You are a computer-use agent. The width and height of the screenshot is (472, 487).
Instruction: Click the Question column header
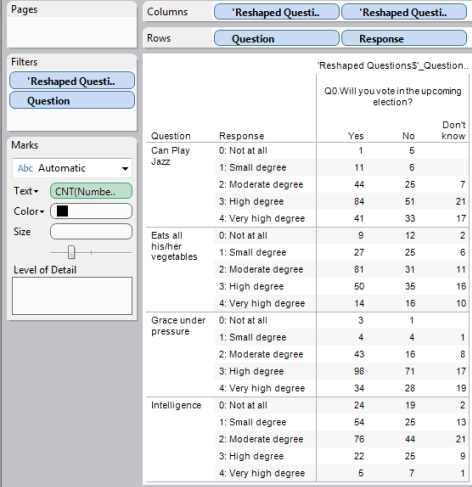(x=171, y=136)
